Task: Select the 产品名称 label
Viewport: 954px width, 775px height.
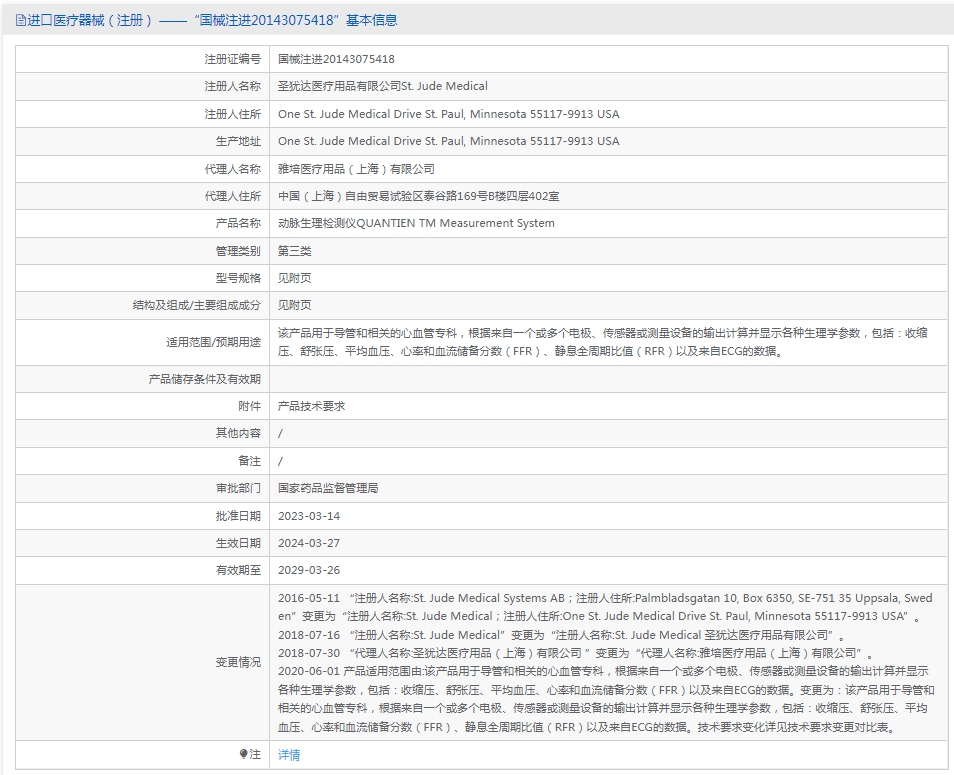Action: pyautogui.click(x=238, y=223)
